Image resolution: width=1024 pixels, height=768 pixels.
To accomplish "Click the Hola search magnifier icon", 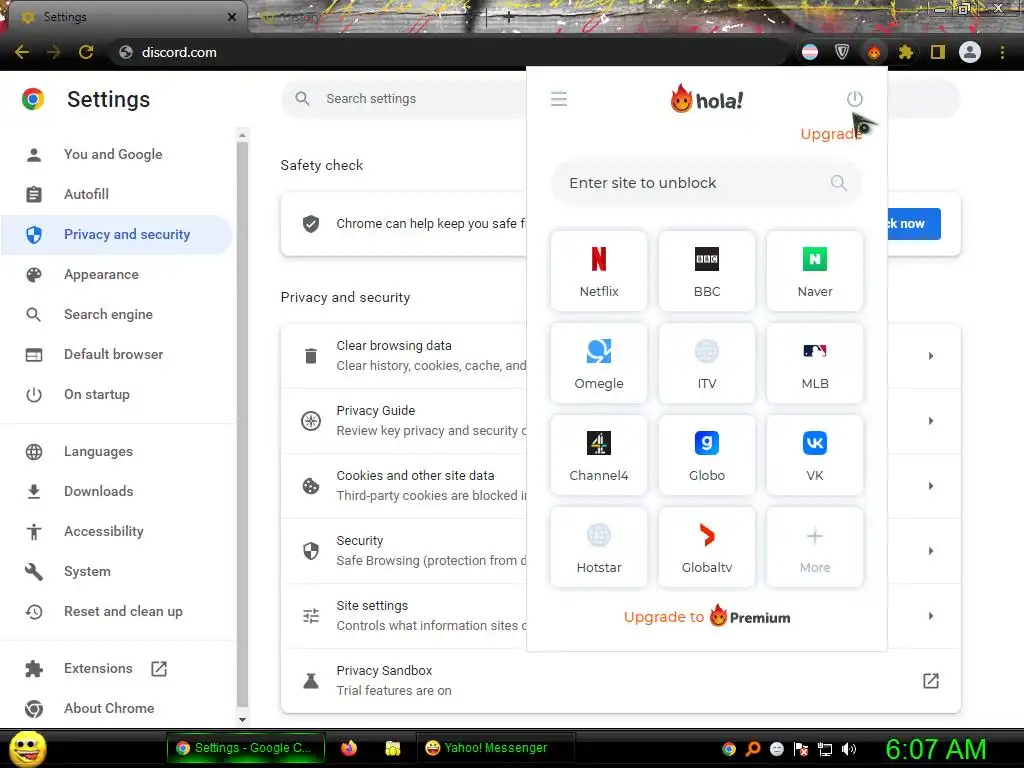I will [839, 183].
